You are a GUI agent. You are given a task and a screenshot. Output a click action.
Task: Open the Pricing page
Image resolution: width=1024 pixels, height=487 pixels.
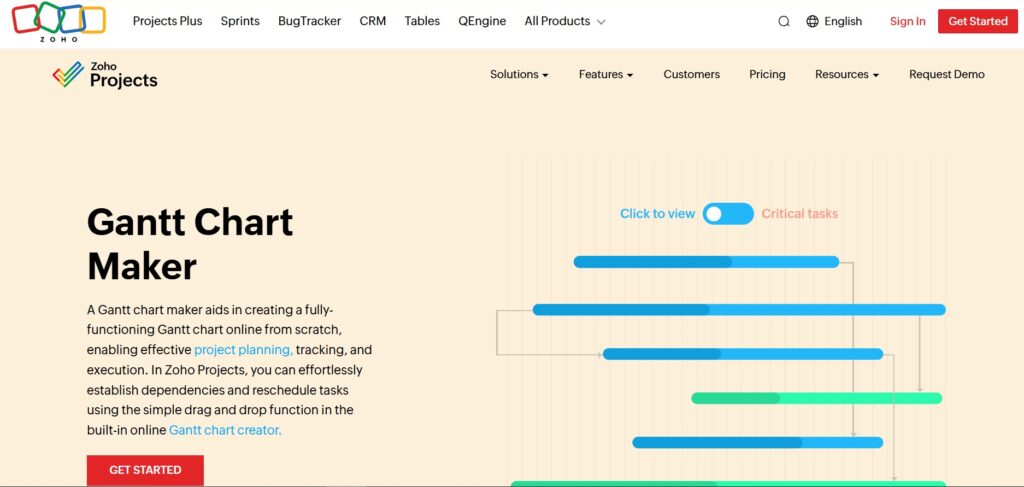767,74
